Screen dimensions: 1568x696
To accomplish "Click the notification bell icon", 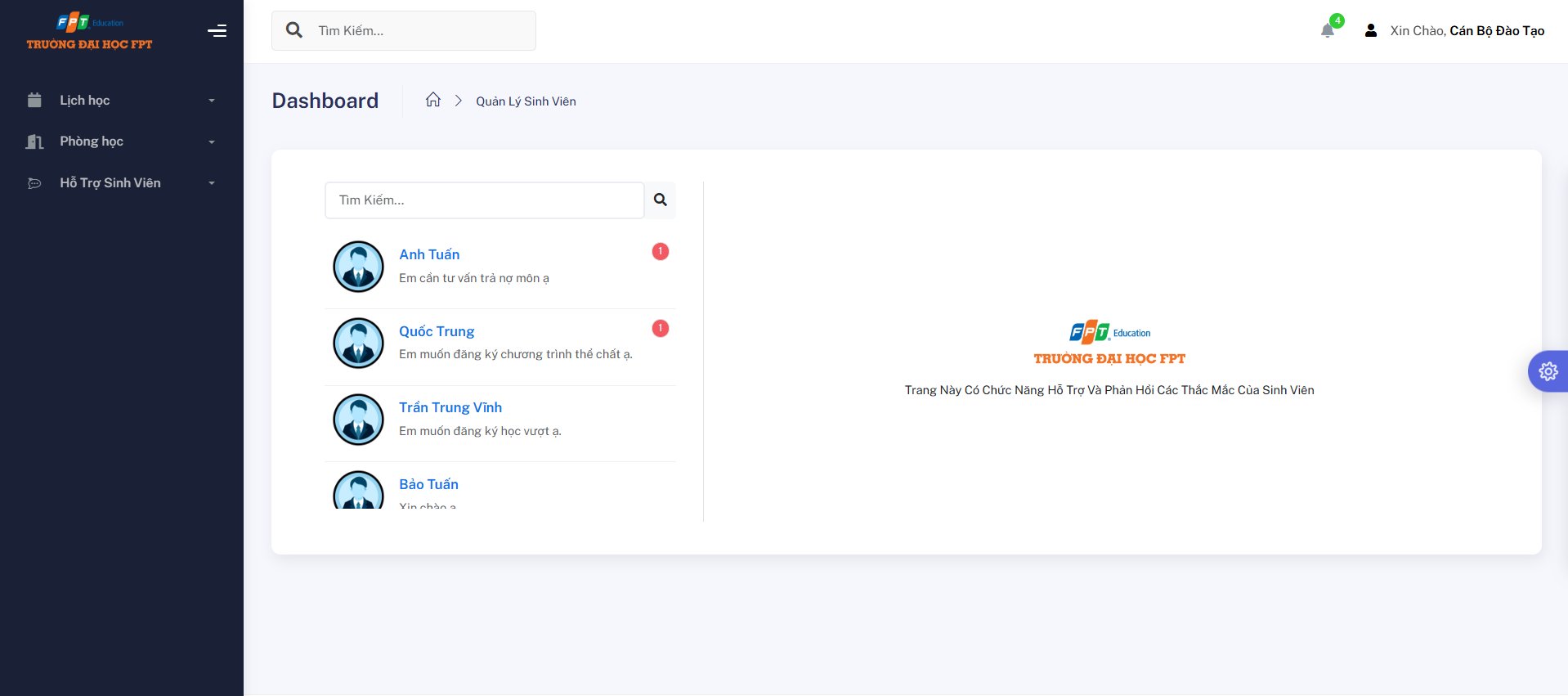I will click(x=1327, y=31).
